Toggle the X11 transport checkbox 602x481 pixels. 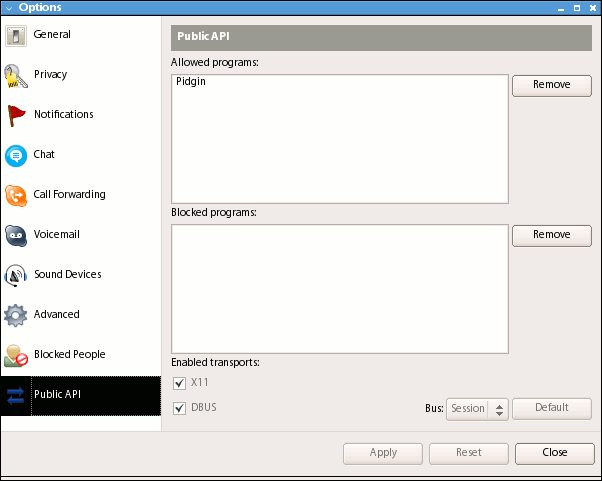[x=179, y=383]
